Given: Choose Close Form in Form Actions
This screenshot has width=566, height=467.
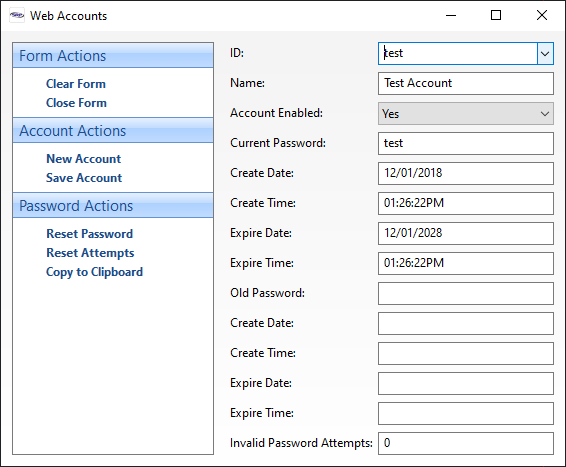Looking at the screenshot, I should click(x=76, y=103).
